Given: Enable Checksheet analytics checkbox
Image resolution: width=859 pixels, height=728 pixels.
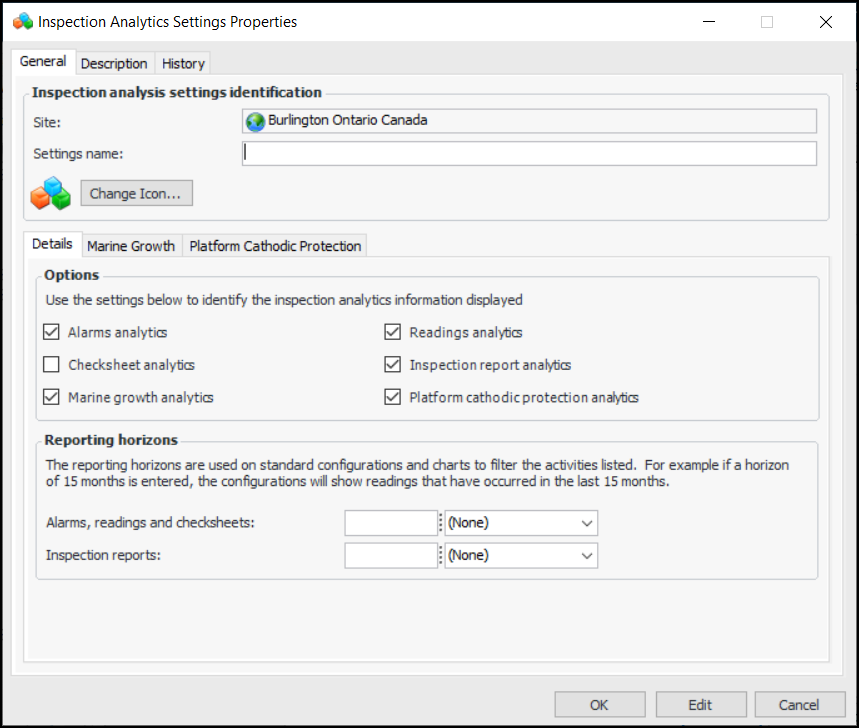Looking at the screenshot, I should pos(52,365).
